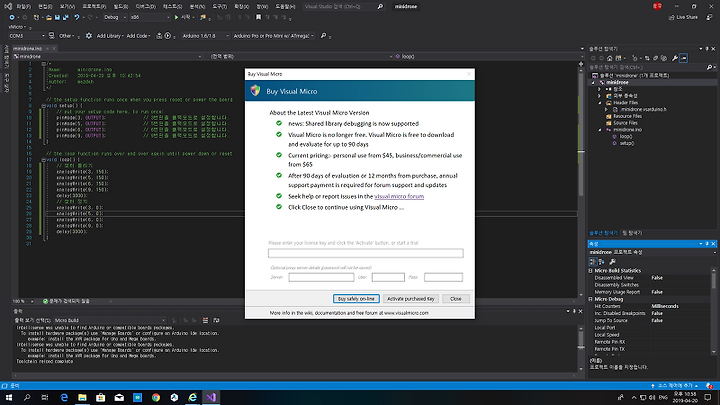Open the Add Library dropdown
Viewport: 720px width, 405px height.
click(x=110, y=35)
